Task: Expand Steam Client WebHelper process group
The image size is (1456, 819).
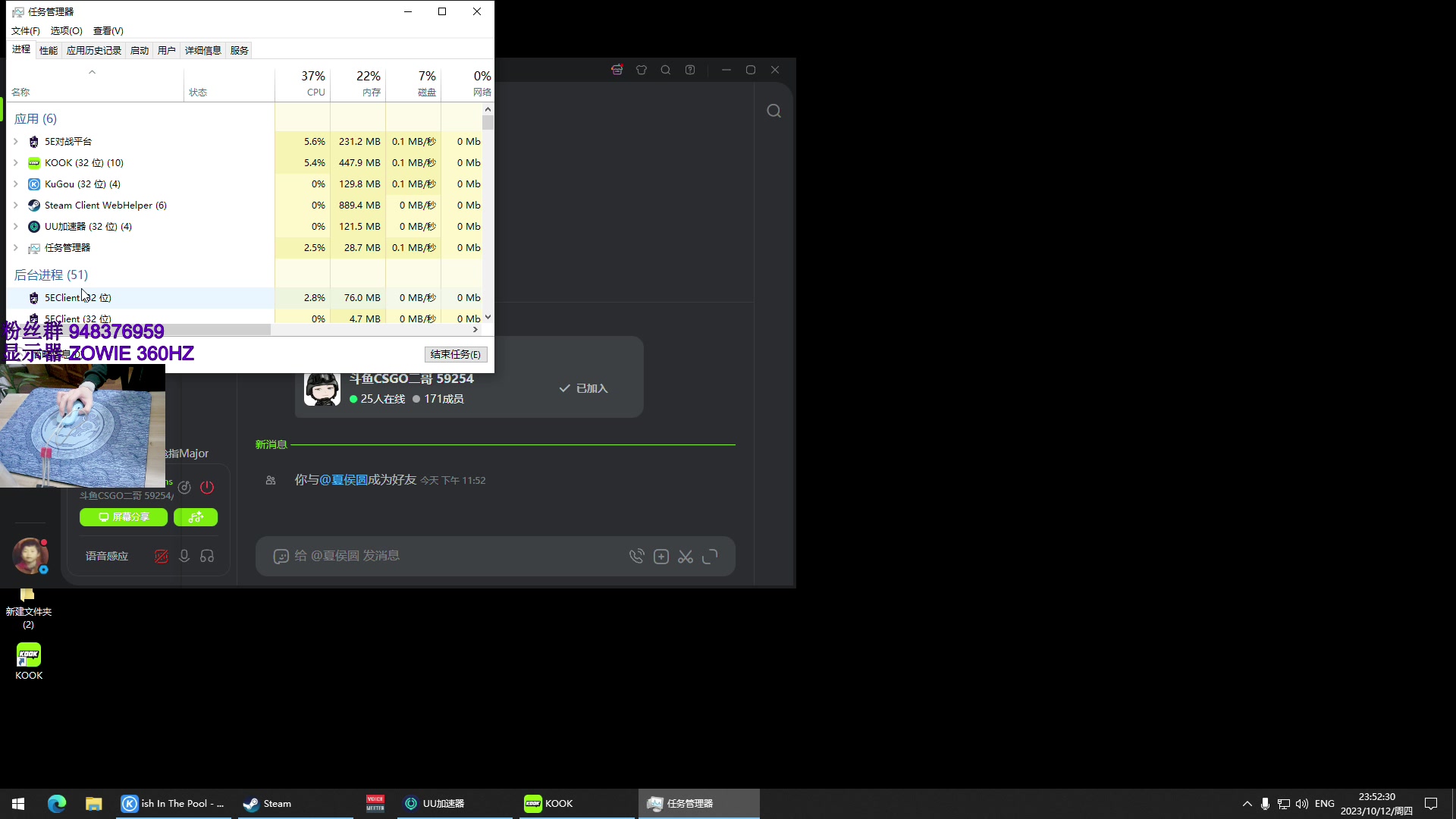Action: [16, 206]
